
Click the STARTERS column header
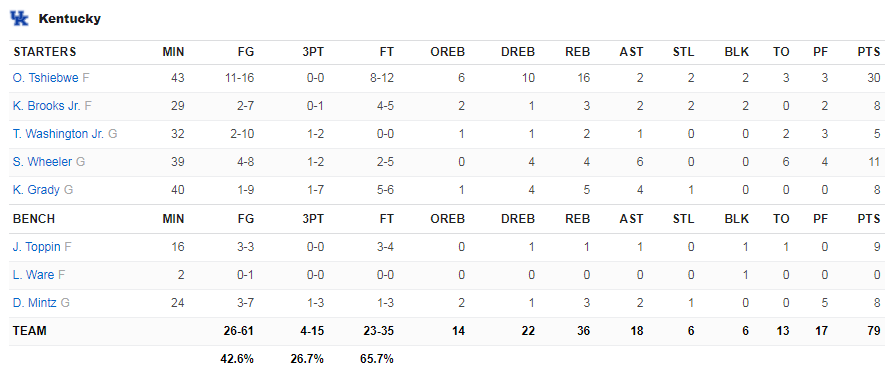(45, 52)
